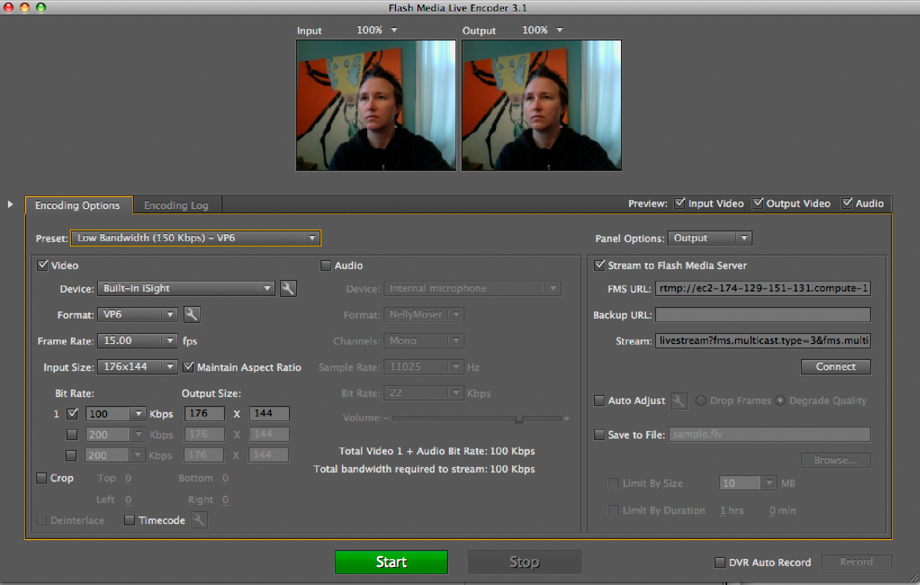Open video device settings wrench

point(288,288)
